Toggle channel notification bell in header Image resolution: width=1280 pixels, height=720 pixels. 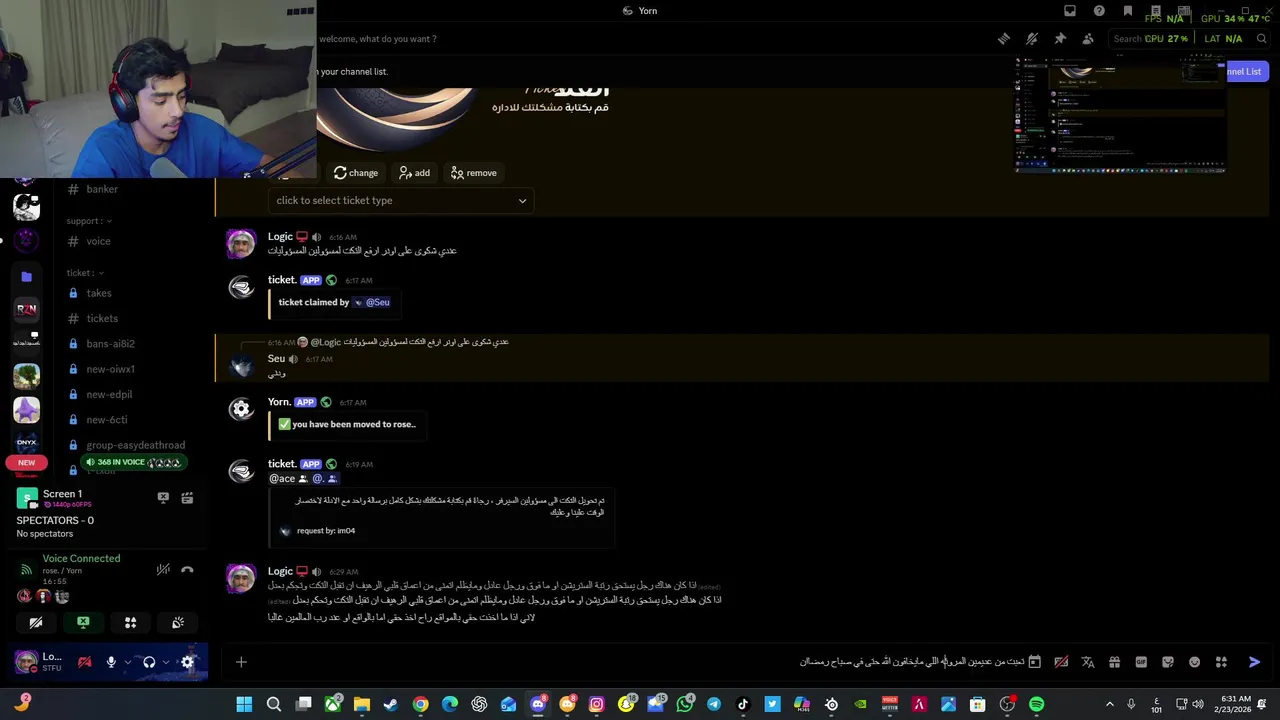click(x=1031, y=39)
